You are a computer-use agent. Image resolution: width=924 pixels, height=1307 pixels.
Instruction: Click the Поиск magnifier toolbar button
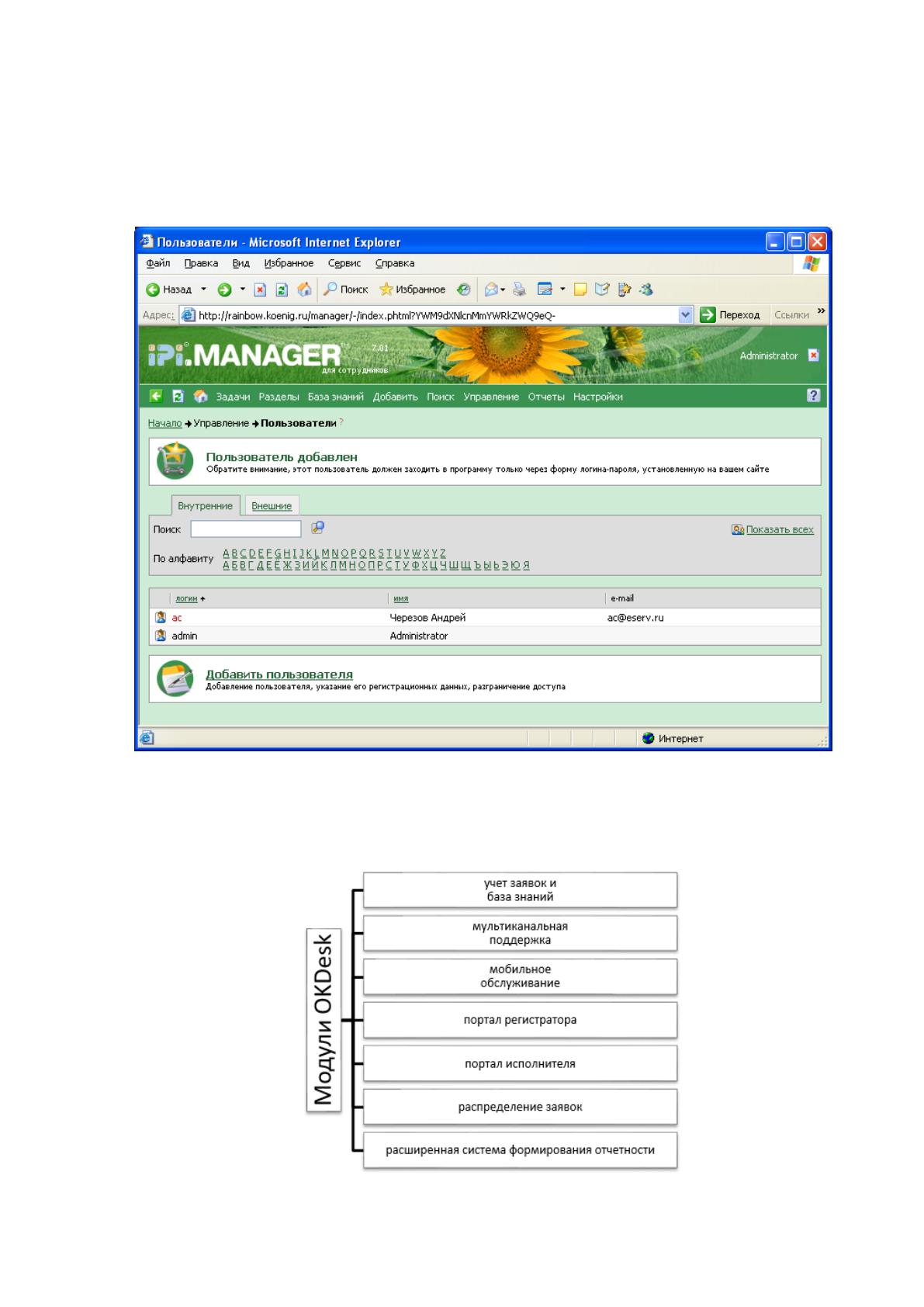pos(346,289)
